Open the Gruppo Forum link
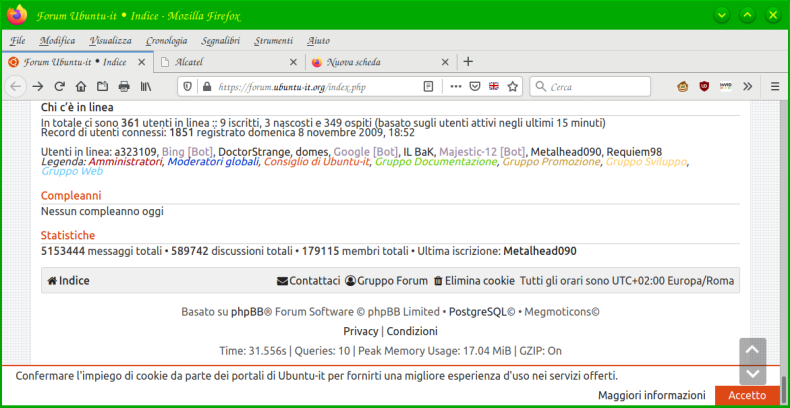This screenshot has height=408, width=790. point(386,281)
